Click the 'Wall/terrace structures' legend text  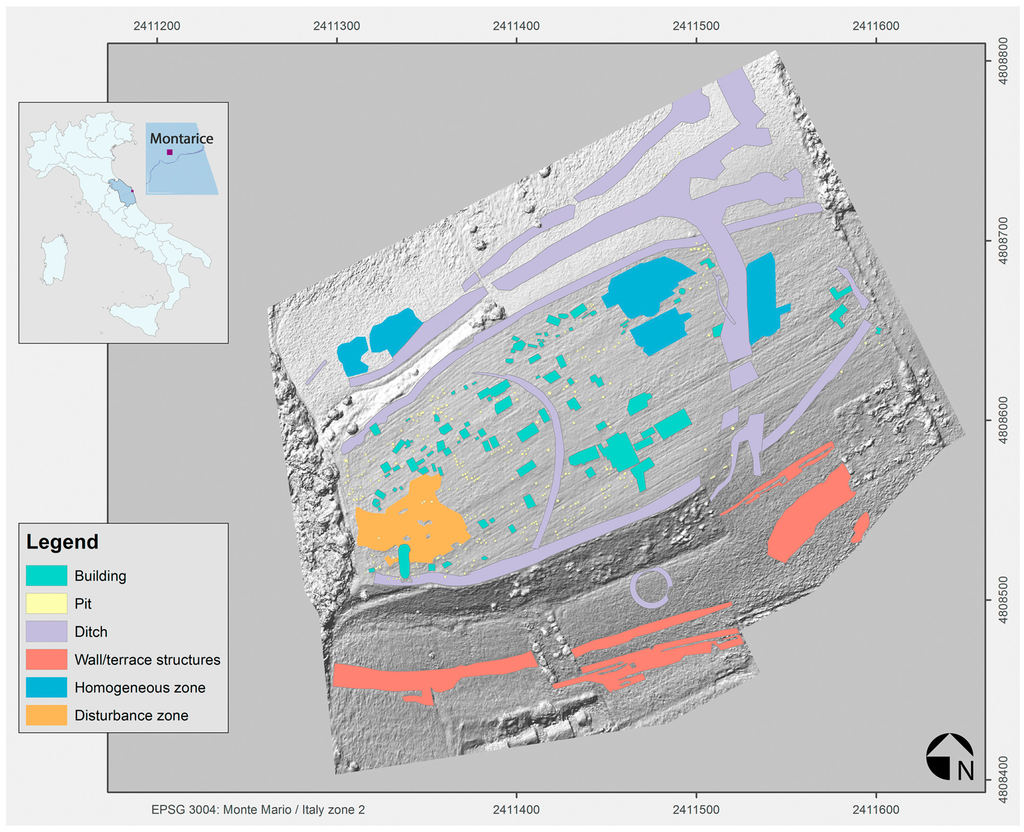tap(147, 660)
